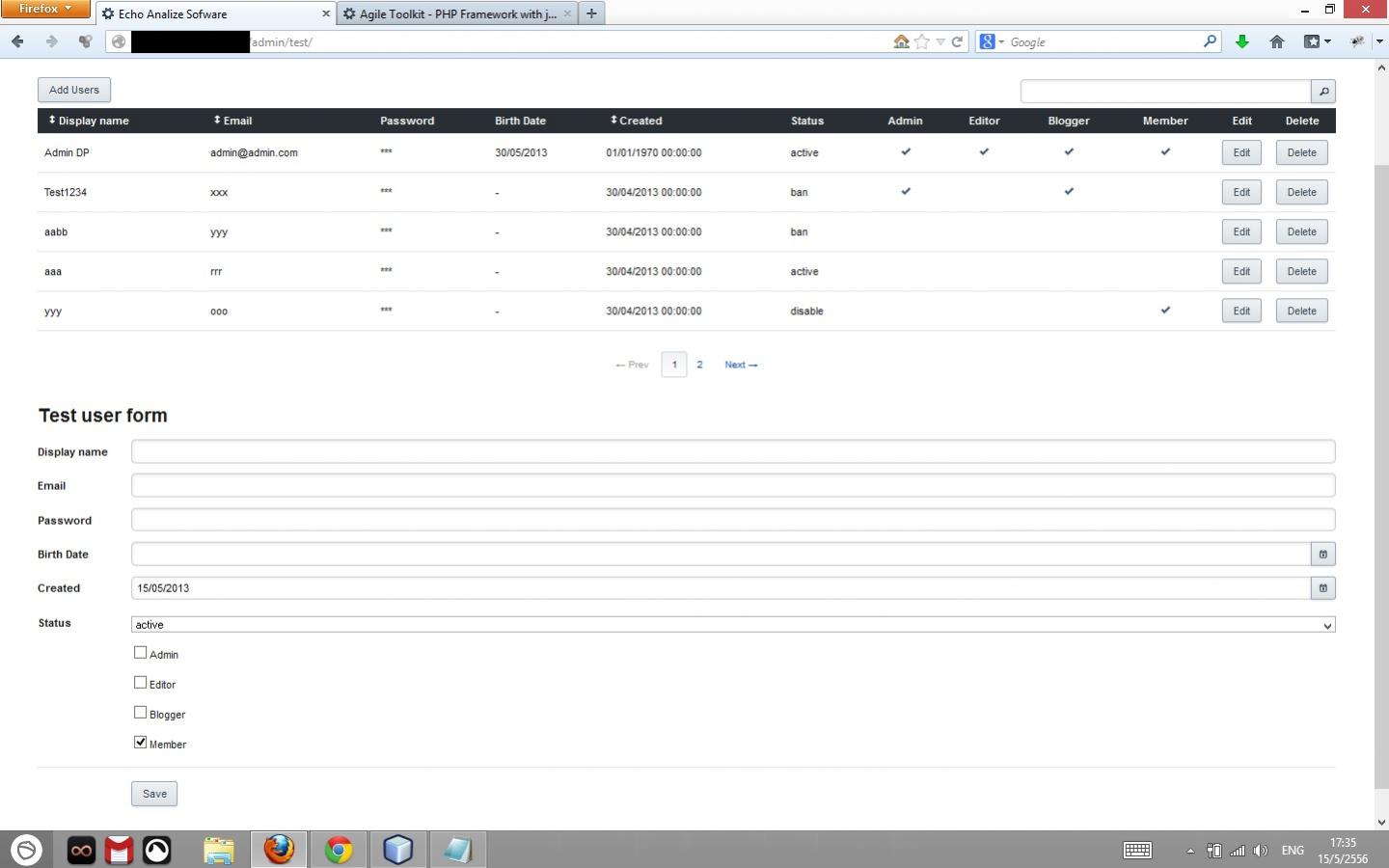This screenshot has height=868, width=1389.
Task: Click the on-screen keyboard tray icon
Action: (1137, 850)
